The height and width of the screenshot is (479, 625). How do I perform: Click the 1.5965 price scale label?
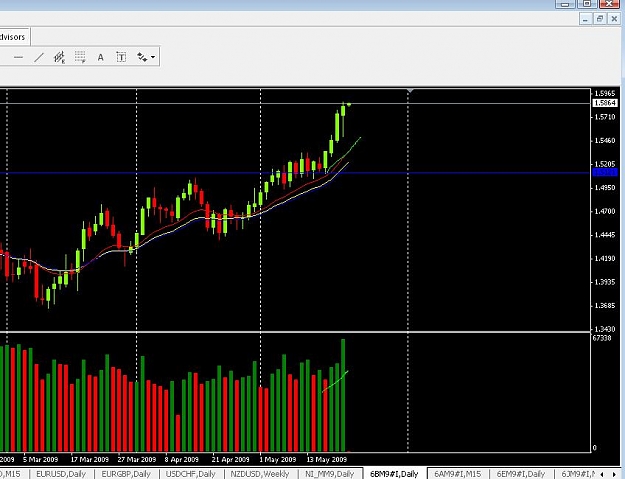coord(605,93)
